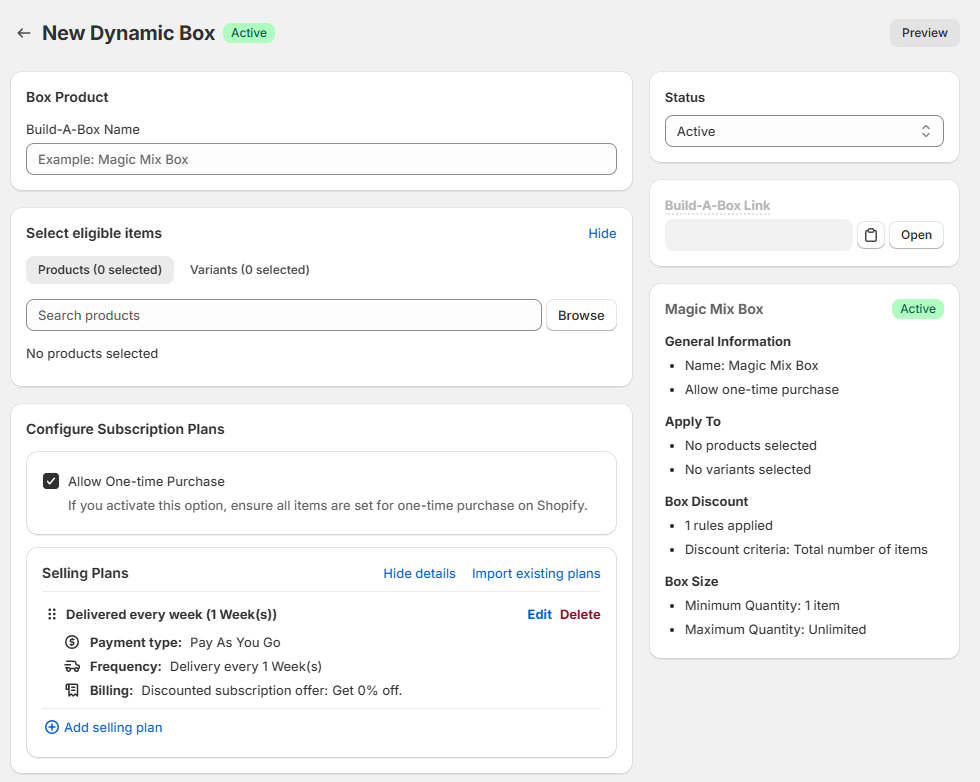The image size is (980, 782).
Task: Copy the Build-A-Box link with clipboard icon
Action: click(x=871, y=235)
